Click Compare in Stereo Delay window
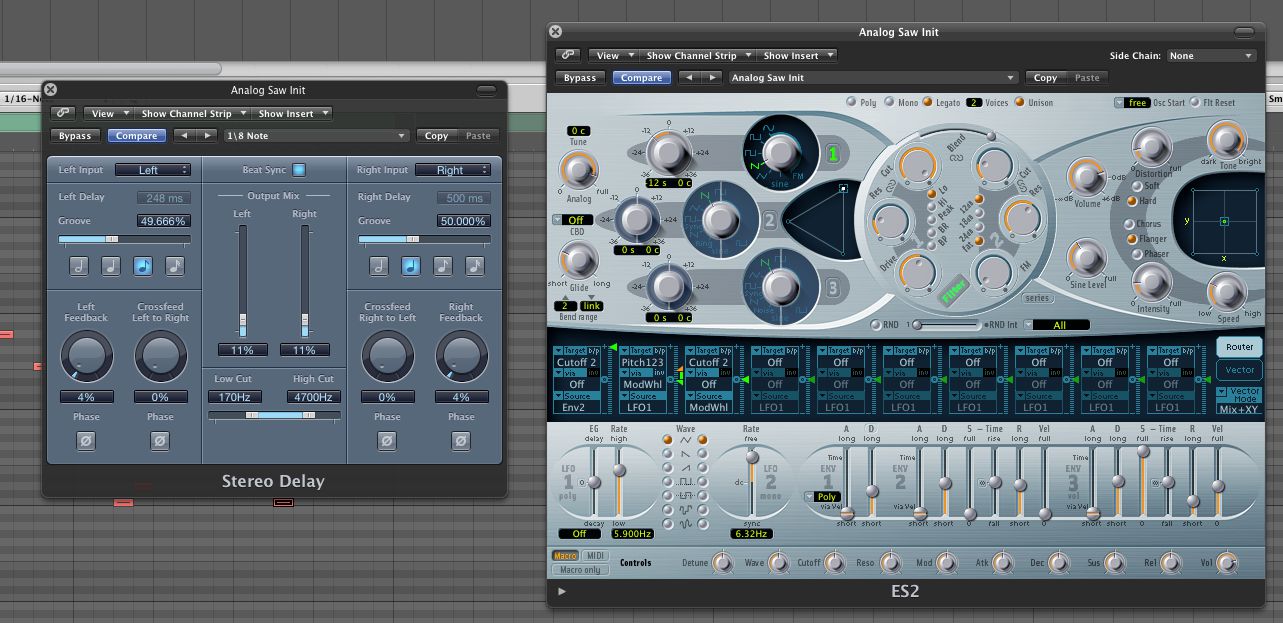1283x623 pixels. 136,136
